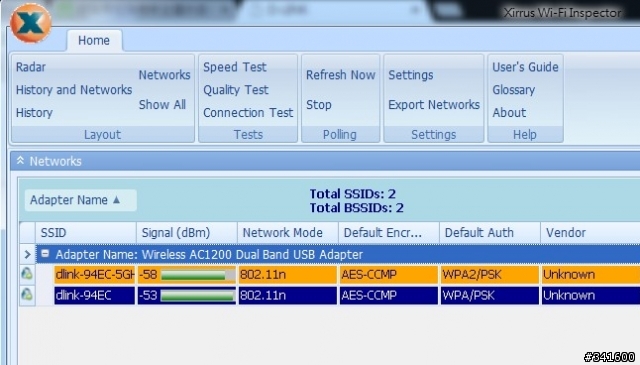
Task: Collapse the Networks panel with double chevron
Action: 20,161
